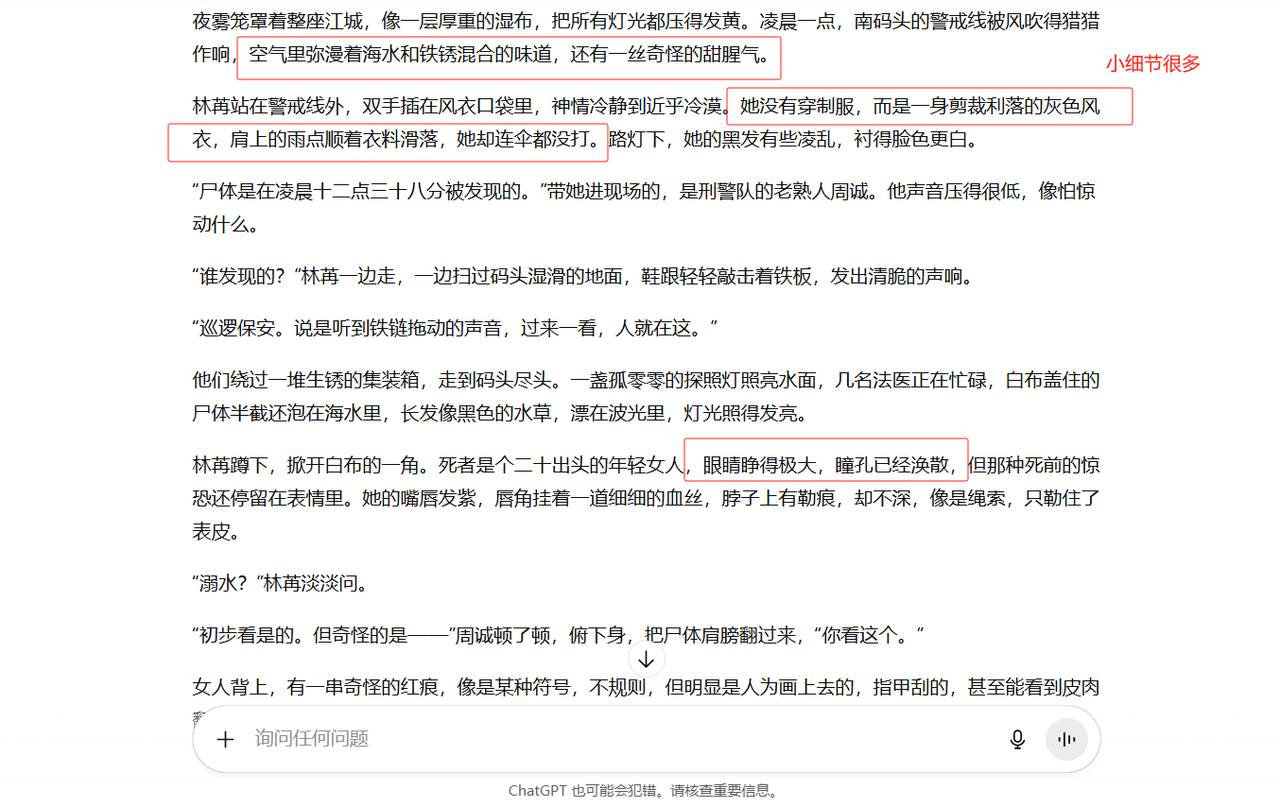The width and height of the screenshot is (1280, 807).
Task: Click the paragraph starting "他们绕过一堆生锈的集装箱"
Action: coord(646,397)
